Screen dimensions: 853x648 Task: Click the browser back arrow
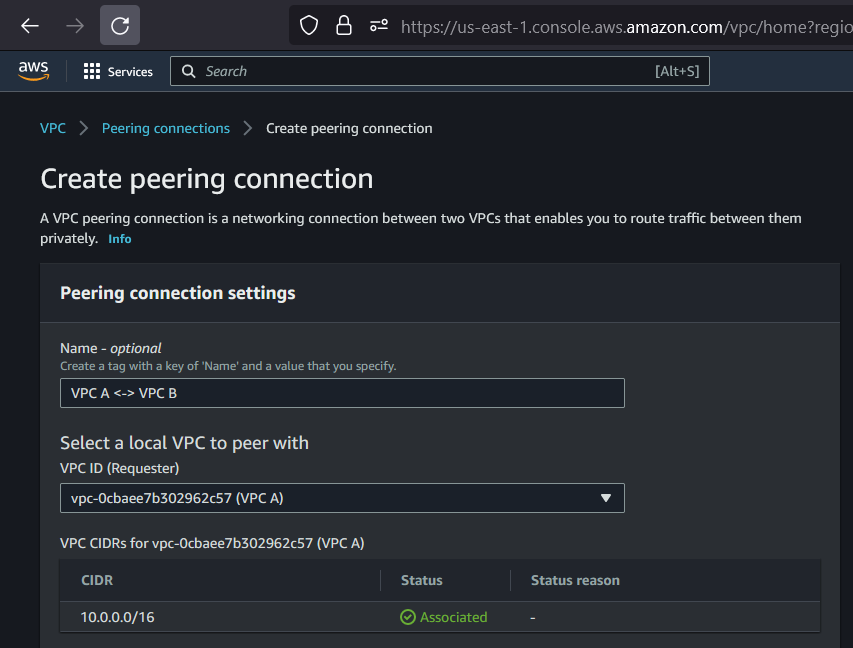[30, 26]
